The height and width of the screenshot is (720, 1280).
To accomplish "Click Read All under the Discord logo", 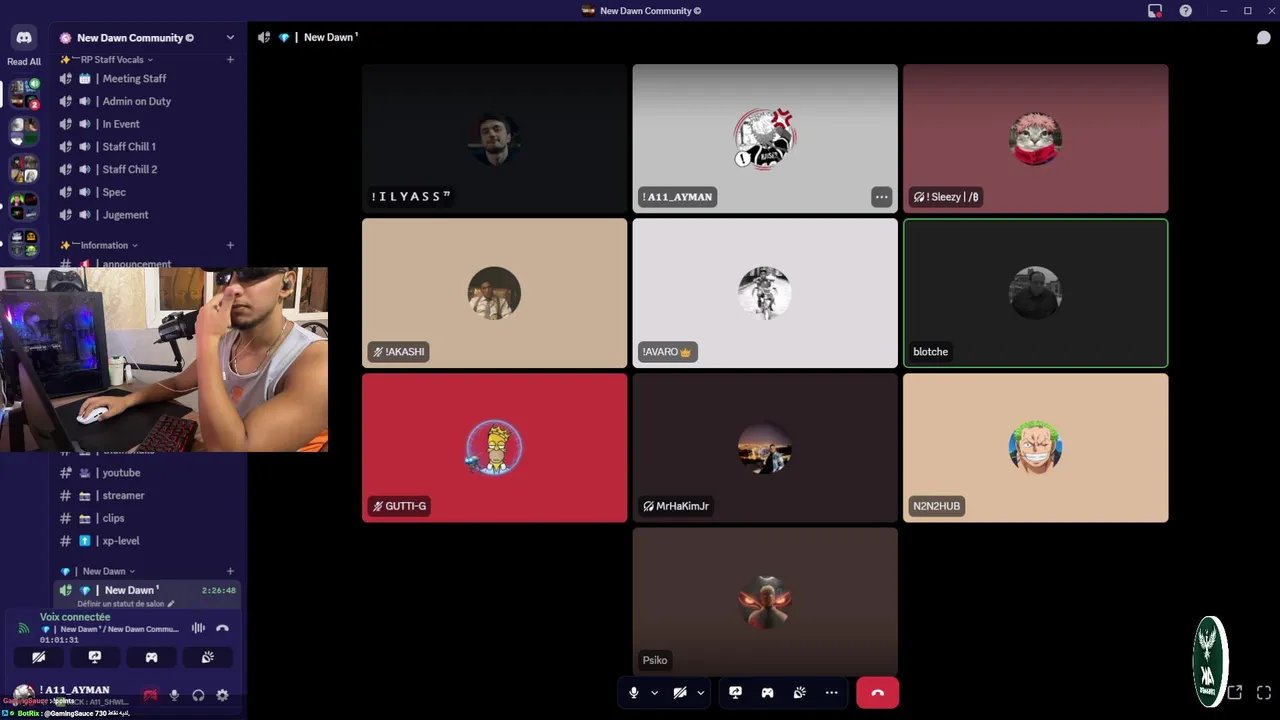I will tap(24, 62).
